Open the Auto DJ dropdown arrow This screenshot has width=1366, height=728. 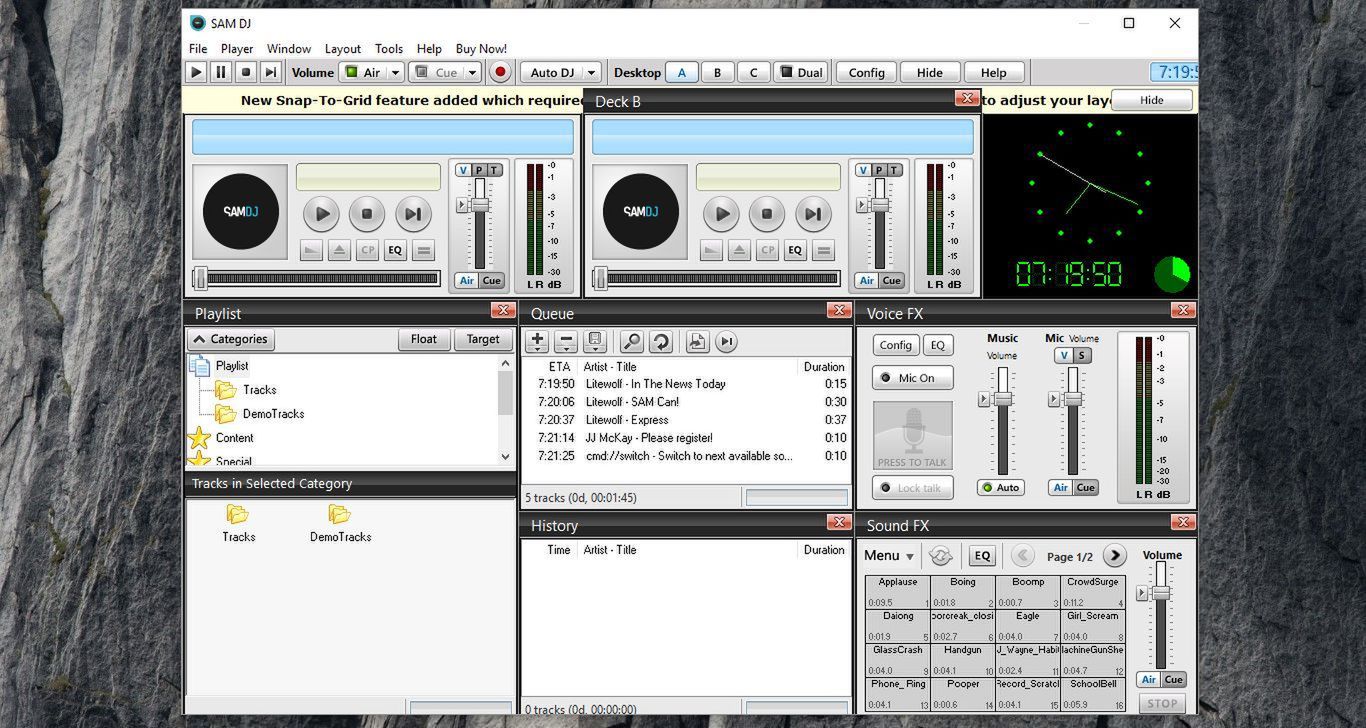tap(591, 72)
